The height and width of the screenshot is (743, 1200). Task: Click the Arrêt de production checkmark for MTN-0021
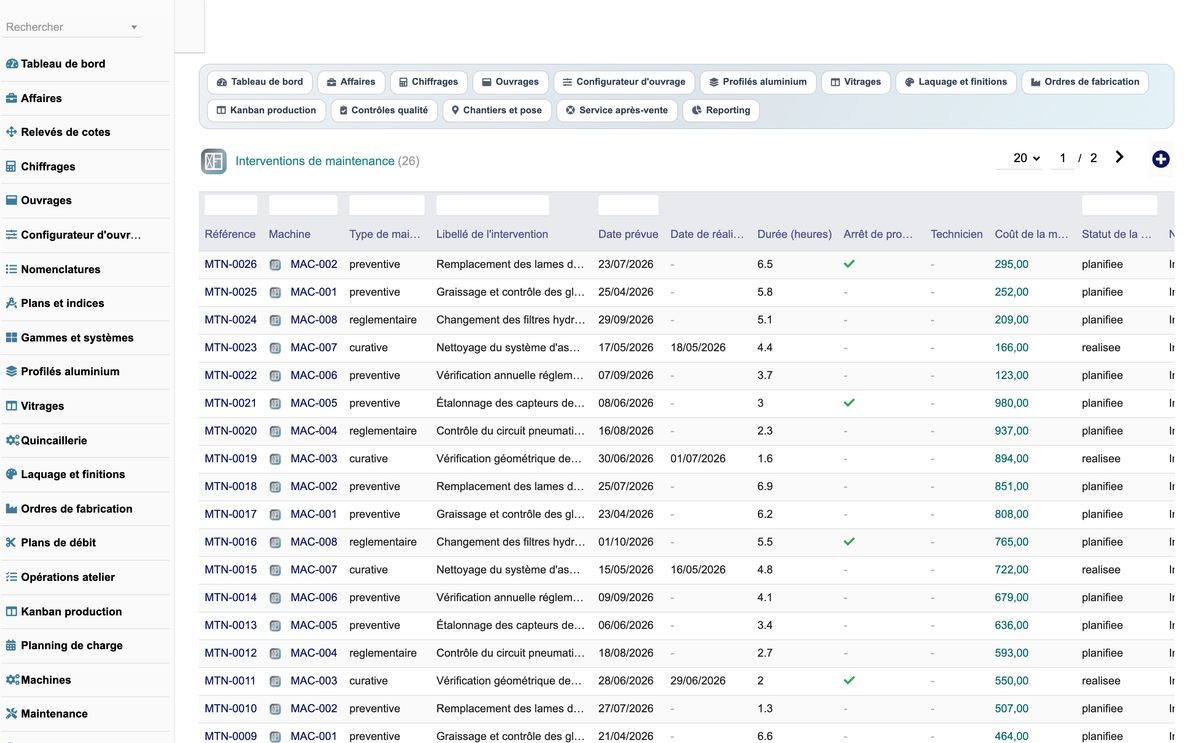tap(849, 403)
